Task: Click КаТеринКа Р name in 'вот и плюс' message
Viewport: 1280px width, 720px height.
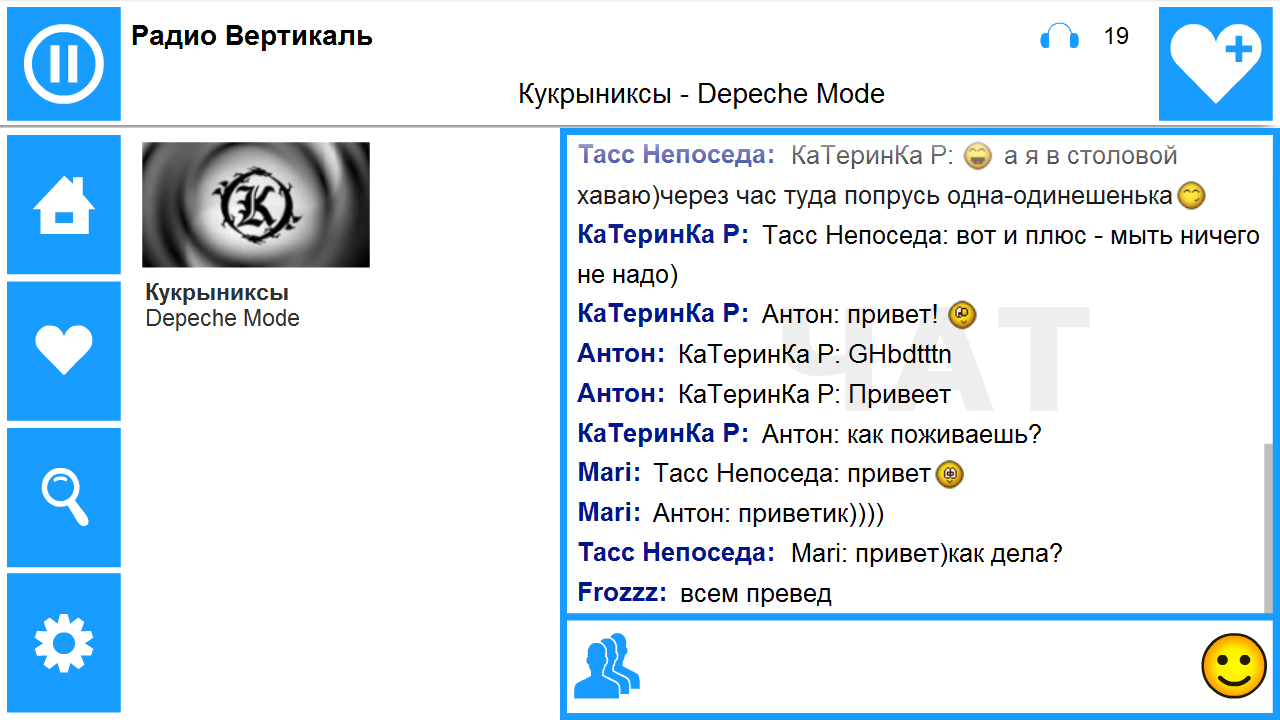Action: click(663, 235)
